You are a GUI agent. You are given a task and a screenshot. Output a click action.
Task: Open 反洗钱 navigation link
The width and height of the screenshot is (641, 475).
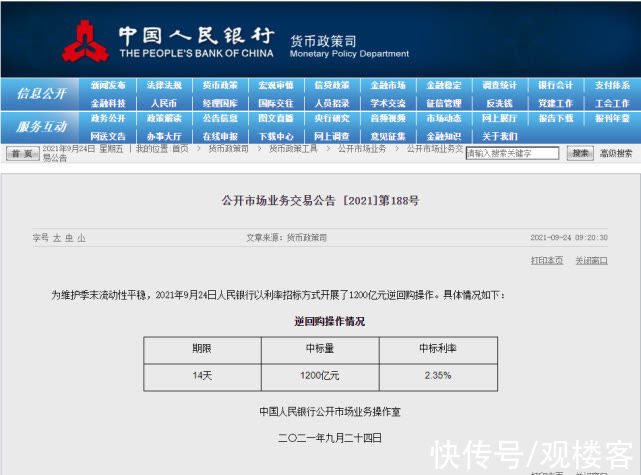(500, 103)
